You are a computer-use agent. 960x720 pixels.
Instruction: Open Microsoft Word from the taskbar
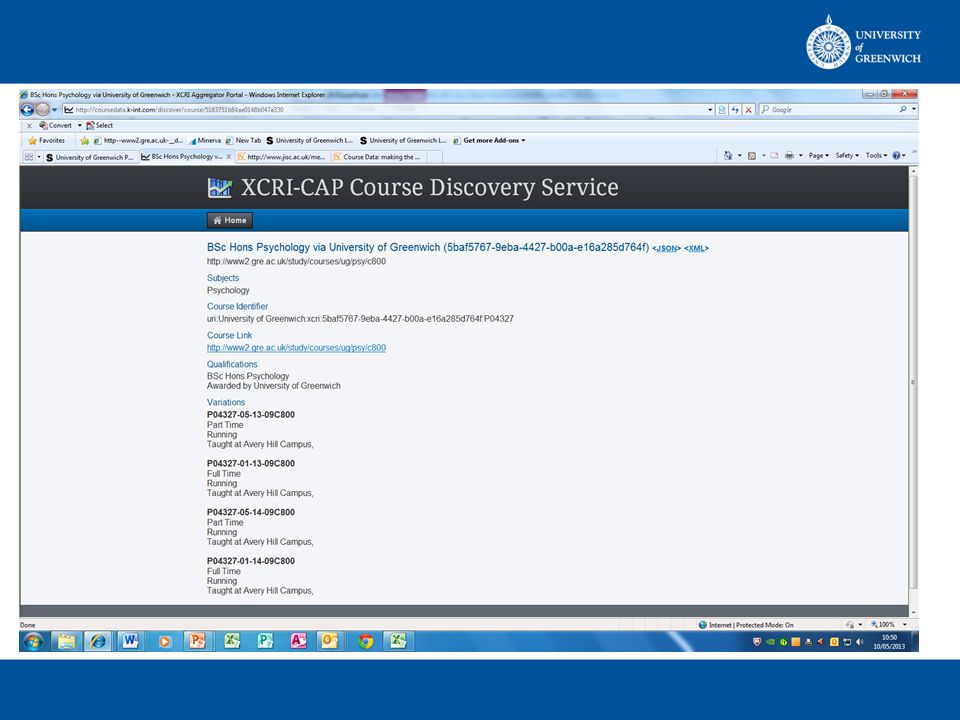(130, 641)
